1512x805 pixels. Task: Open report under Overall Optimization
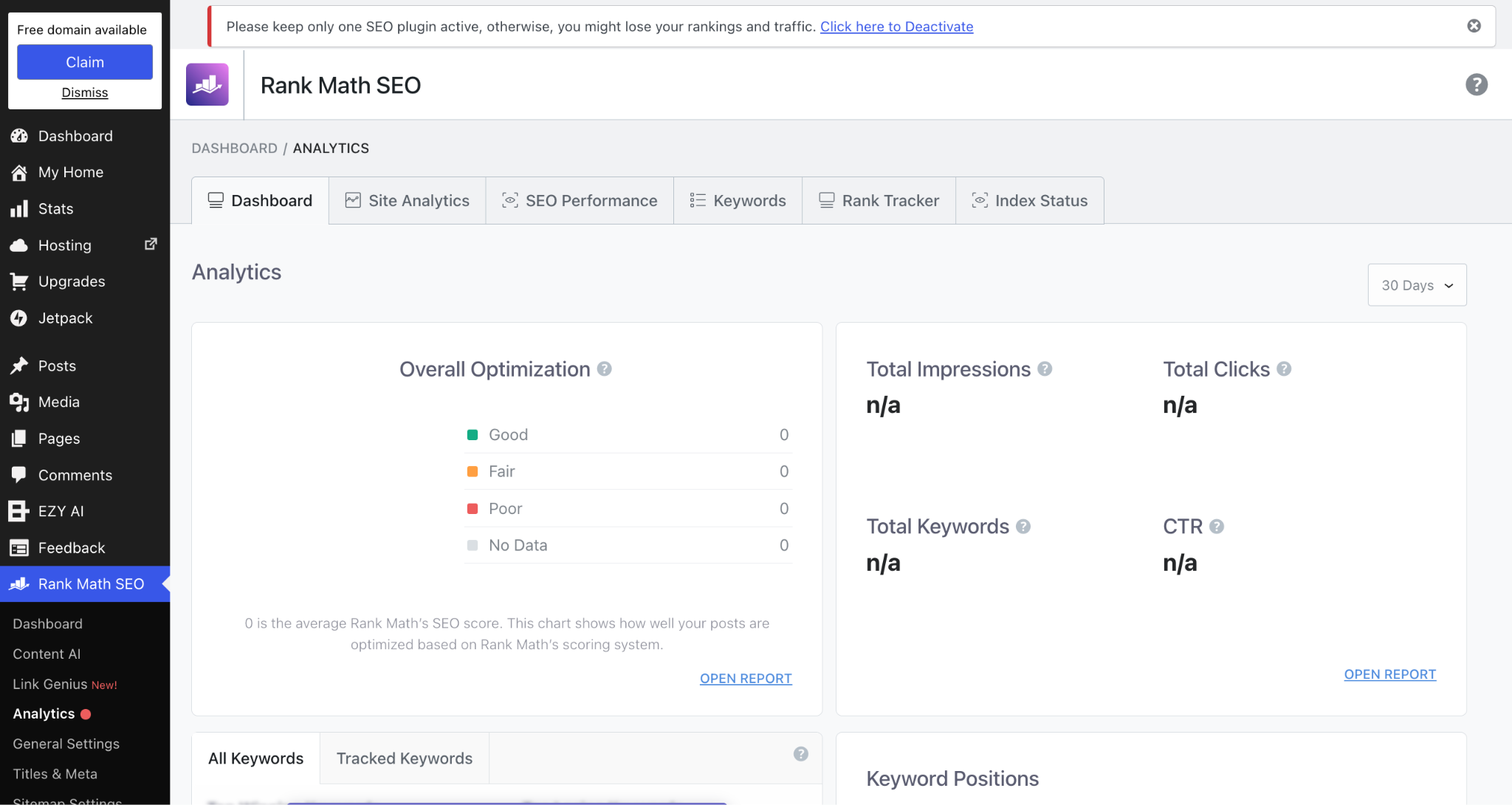pyautogui.click(x=746, y=679)
